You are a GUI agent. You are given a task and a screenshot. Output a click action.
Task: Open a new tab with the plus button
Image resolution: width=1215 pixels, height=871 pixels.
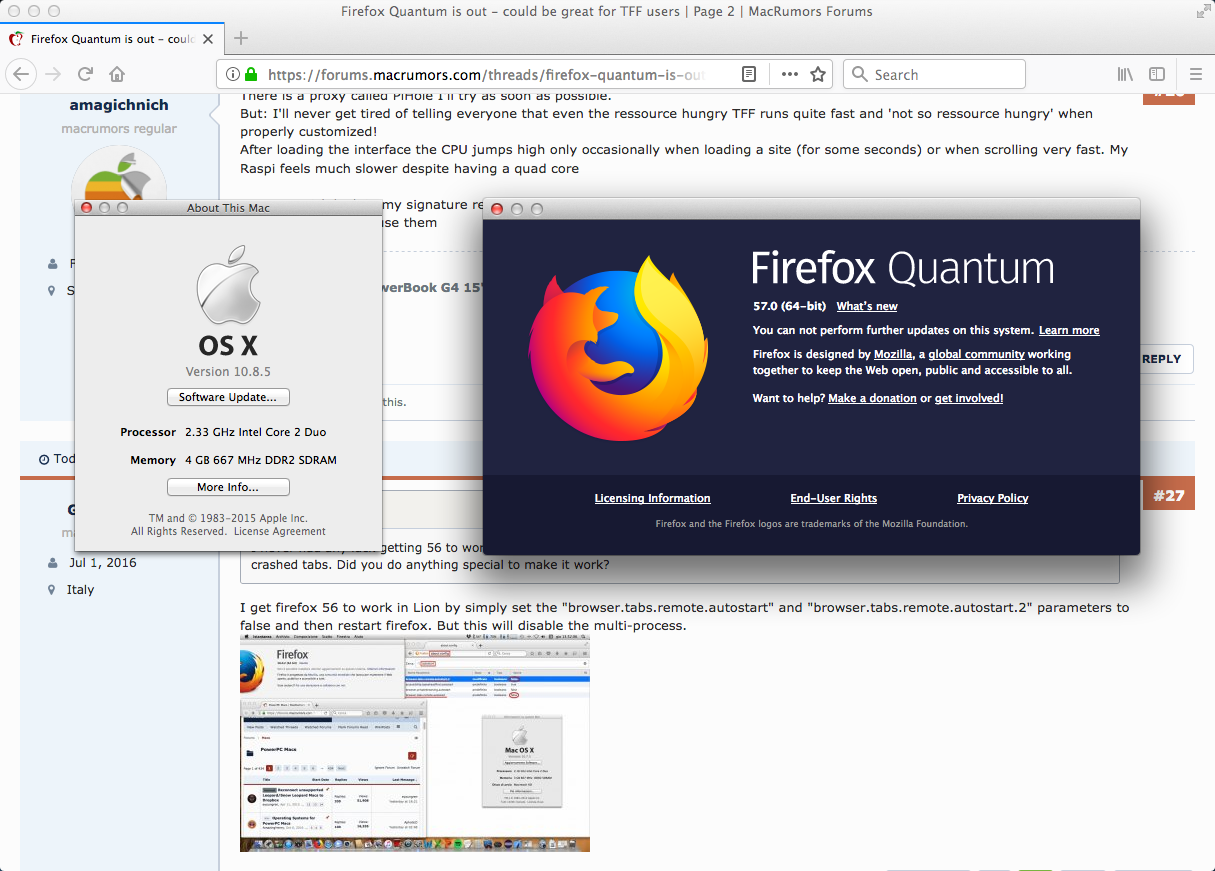240,39
